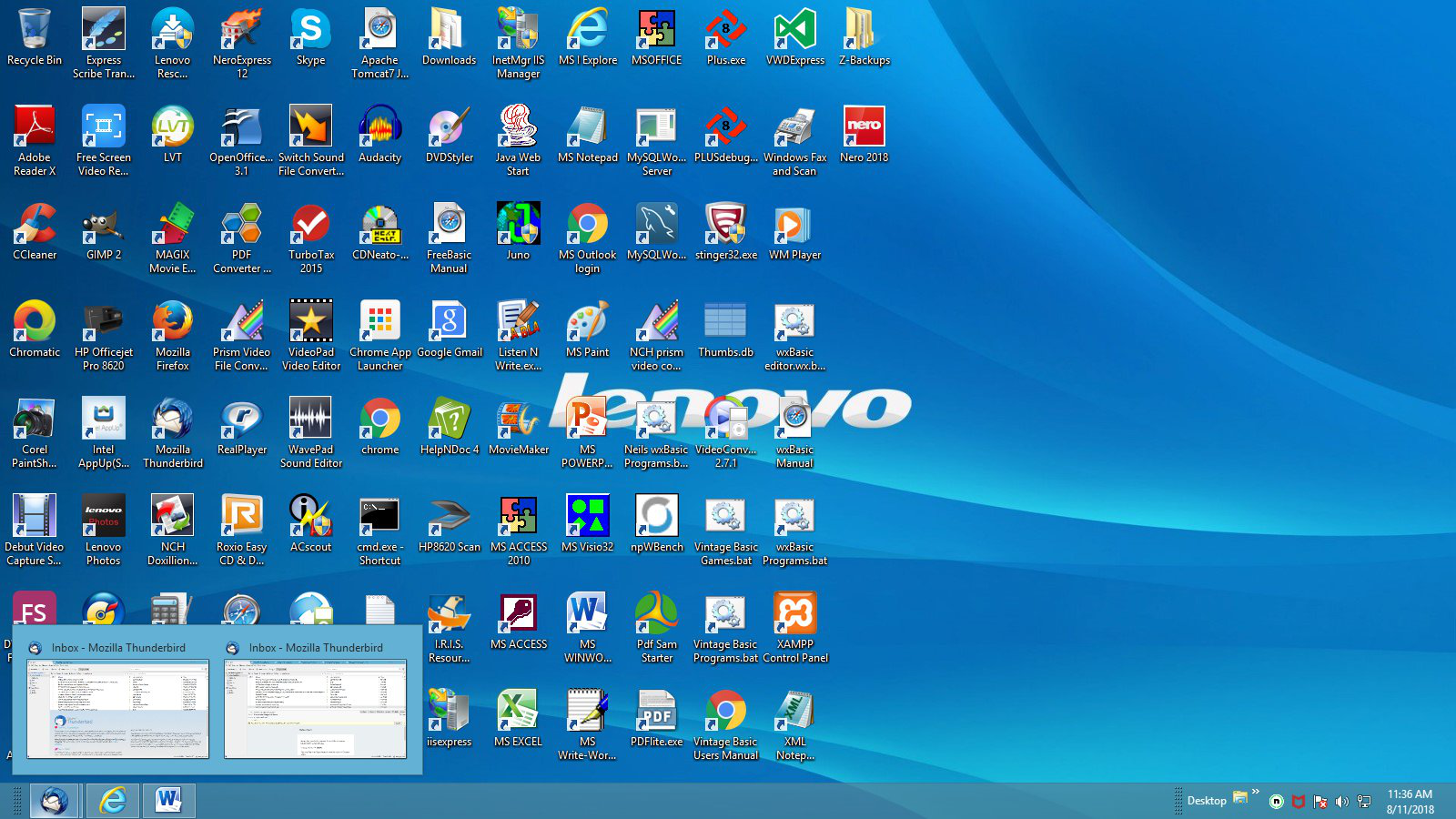Open the Juno desktop icon

(519, 233)
